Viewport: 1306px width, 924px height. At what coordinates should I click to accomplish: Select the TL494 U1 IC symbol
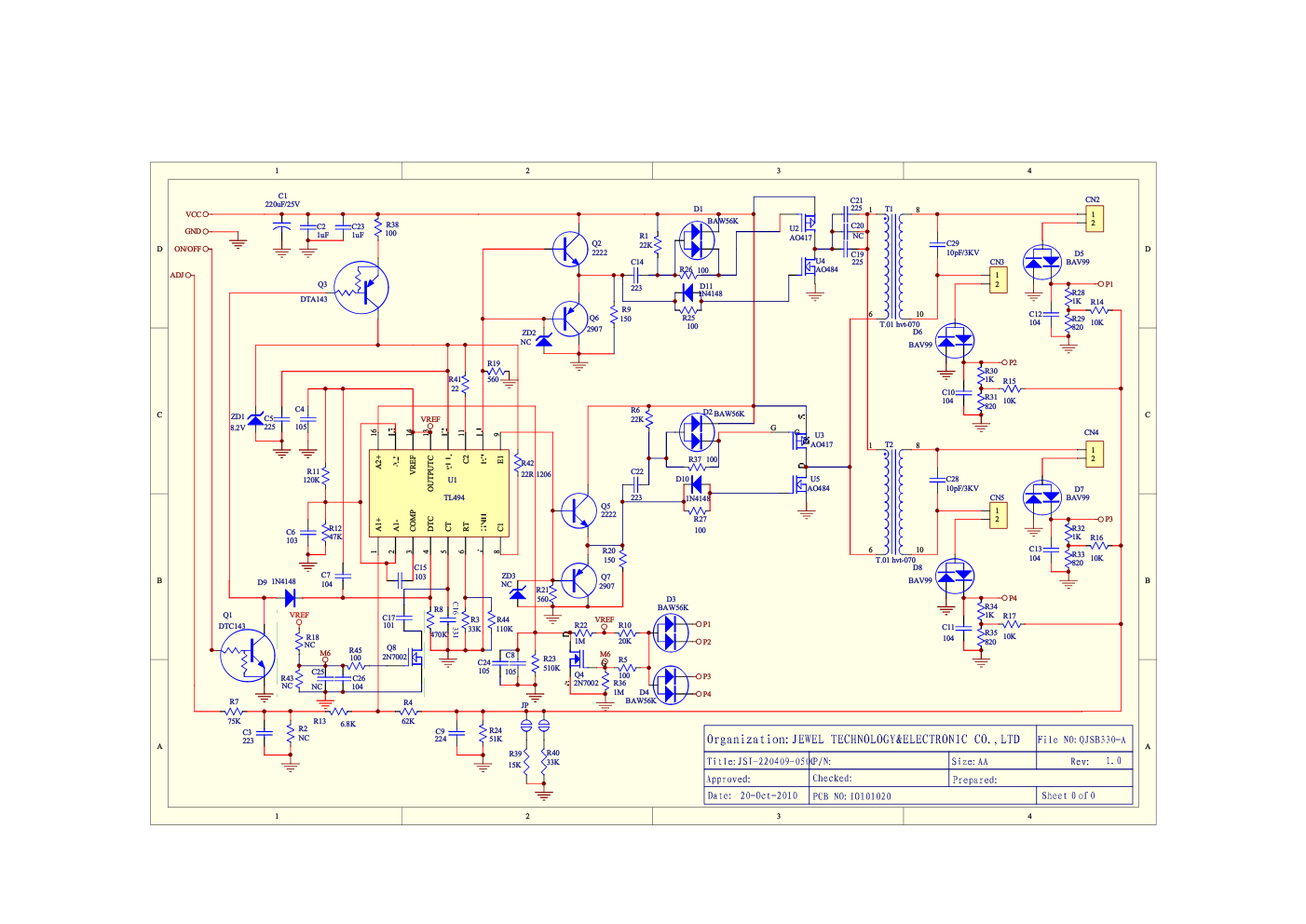click(x=440, y=493)
